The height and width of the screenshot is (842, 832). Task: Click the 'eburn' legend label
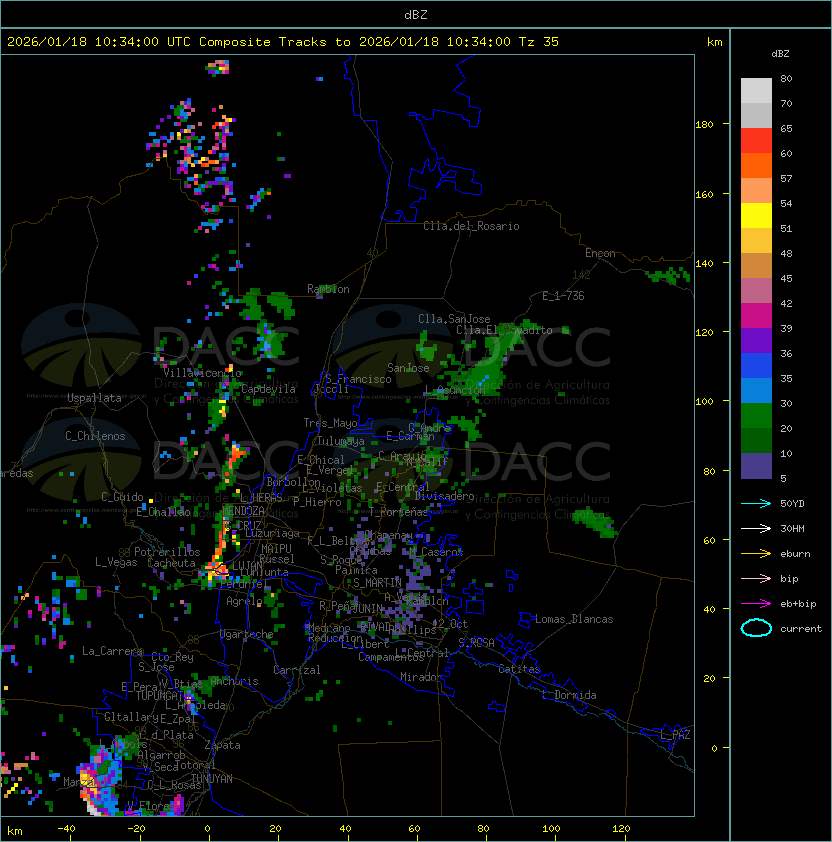(x=795, y=554)
